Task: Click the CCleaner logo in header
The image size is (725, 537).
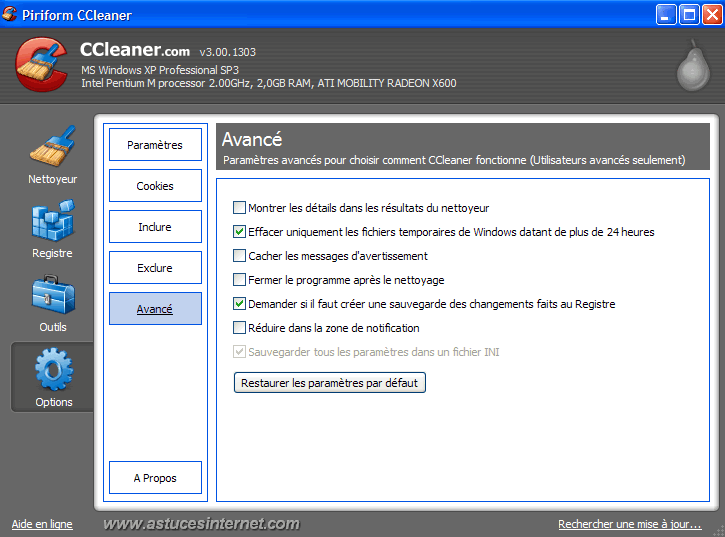Action: tap(42, 65)
